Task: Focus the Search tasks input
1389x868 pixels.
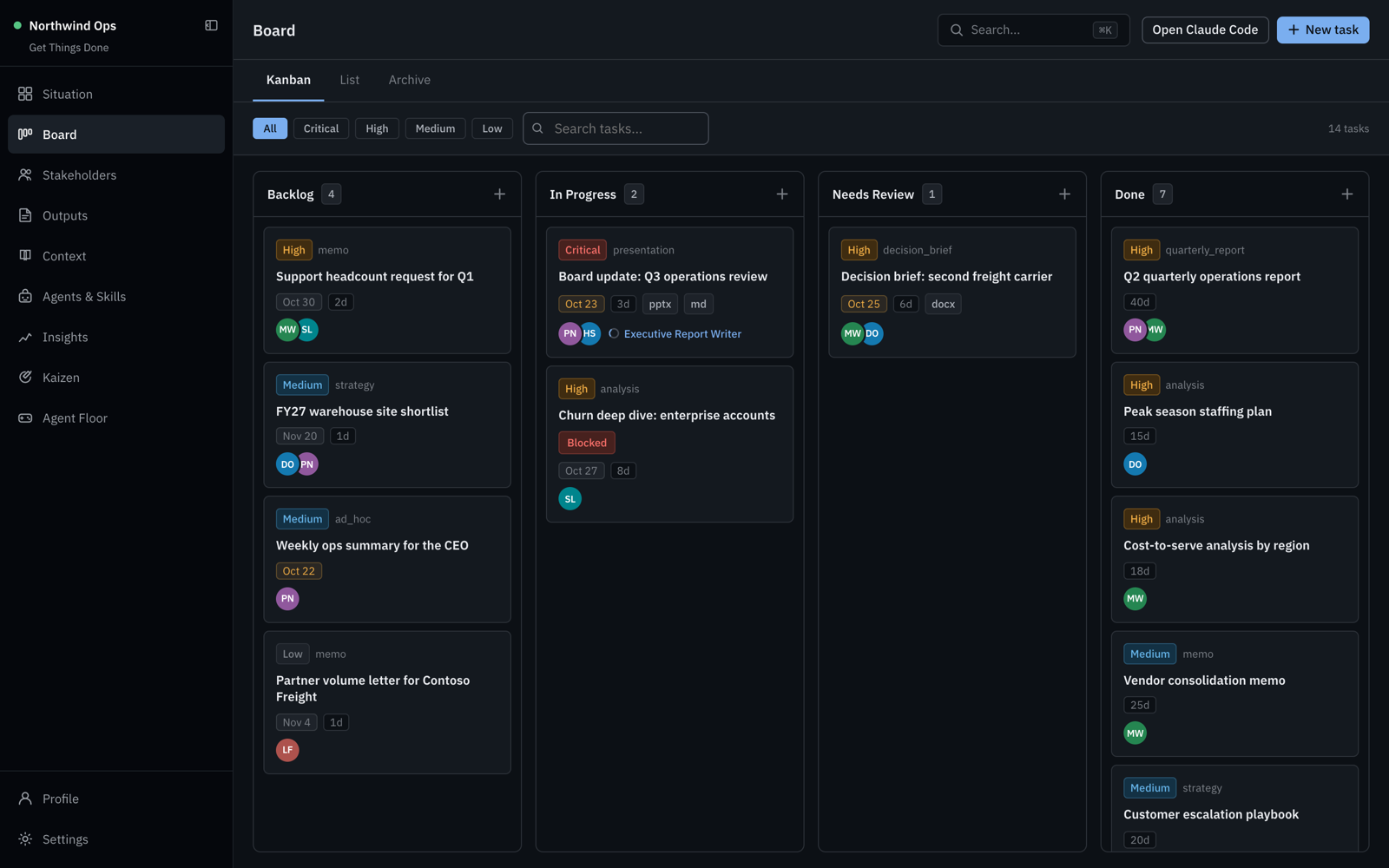Action: pos(616,128)
